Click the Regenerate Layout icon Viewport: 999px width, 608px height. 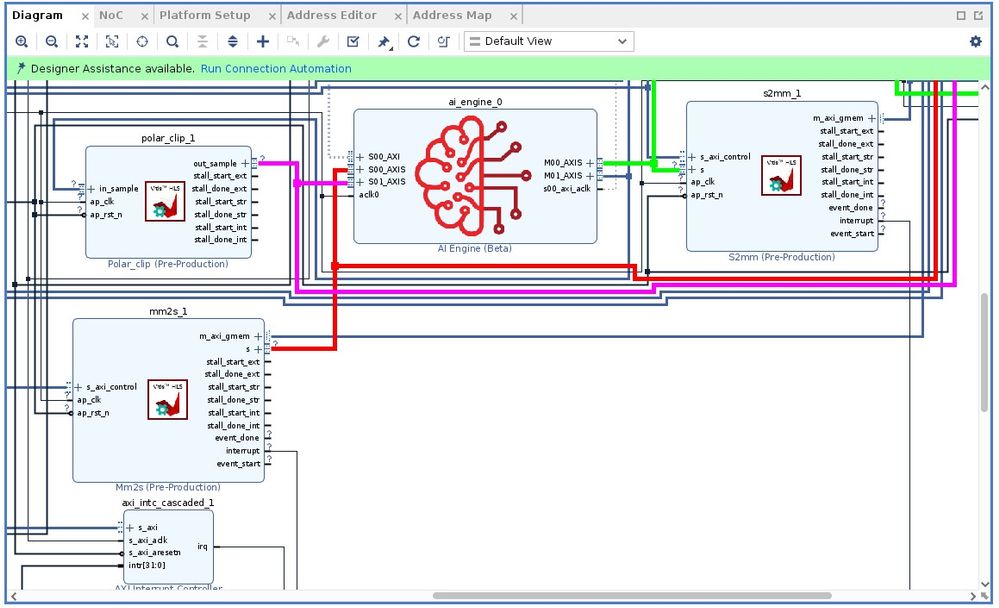[413, 41]
